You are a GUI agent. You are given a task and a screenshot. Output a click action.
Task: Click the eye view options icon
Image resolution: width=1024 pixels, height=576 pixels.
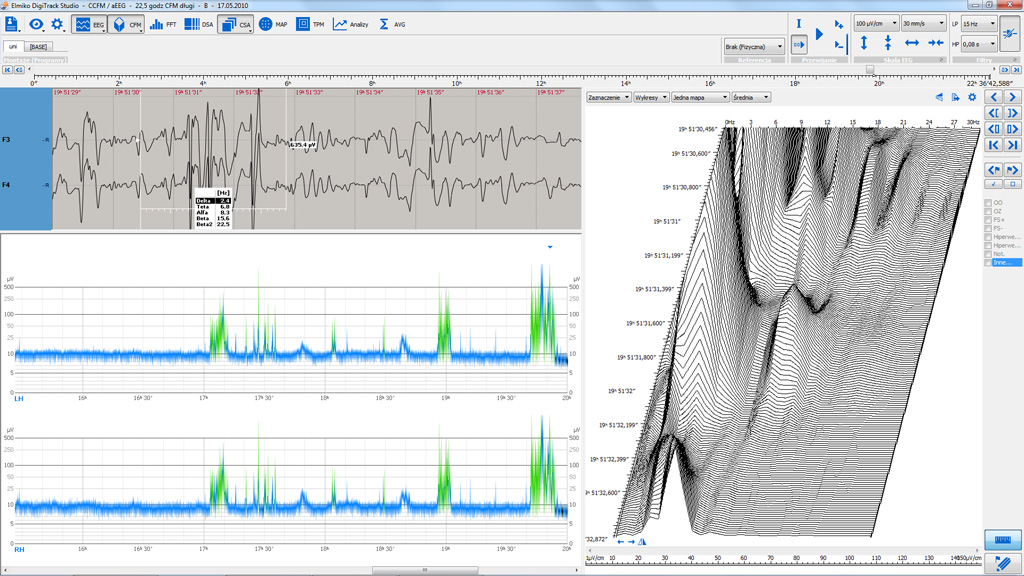click(x=36, y=24)
